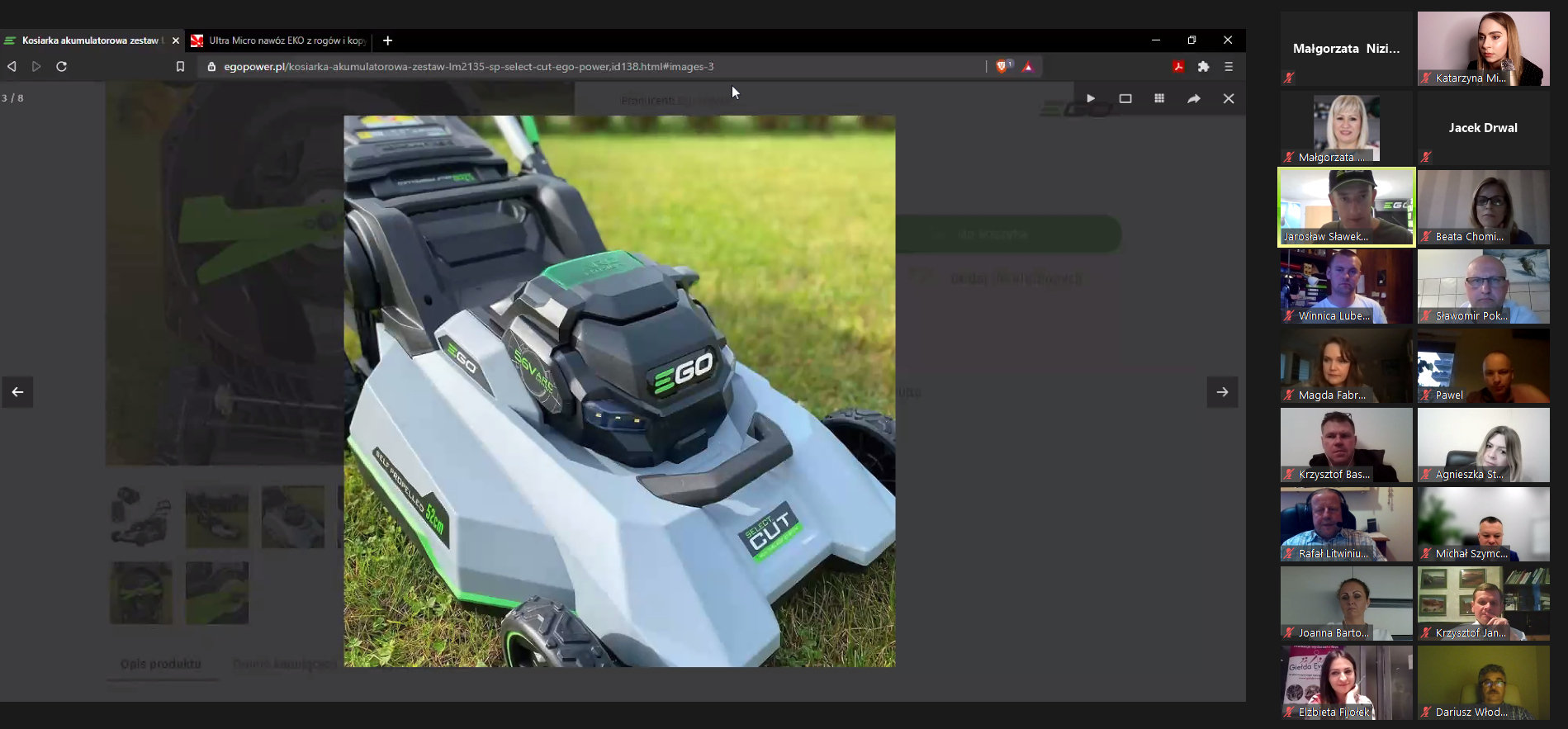This screenshot has height=729, width=1568.
Task: Open Opis produktu tab
Action: tap(161, 664)
